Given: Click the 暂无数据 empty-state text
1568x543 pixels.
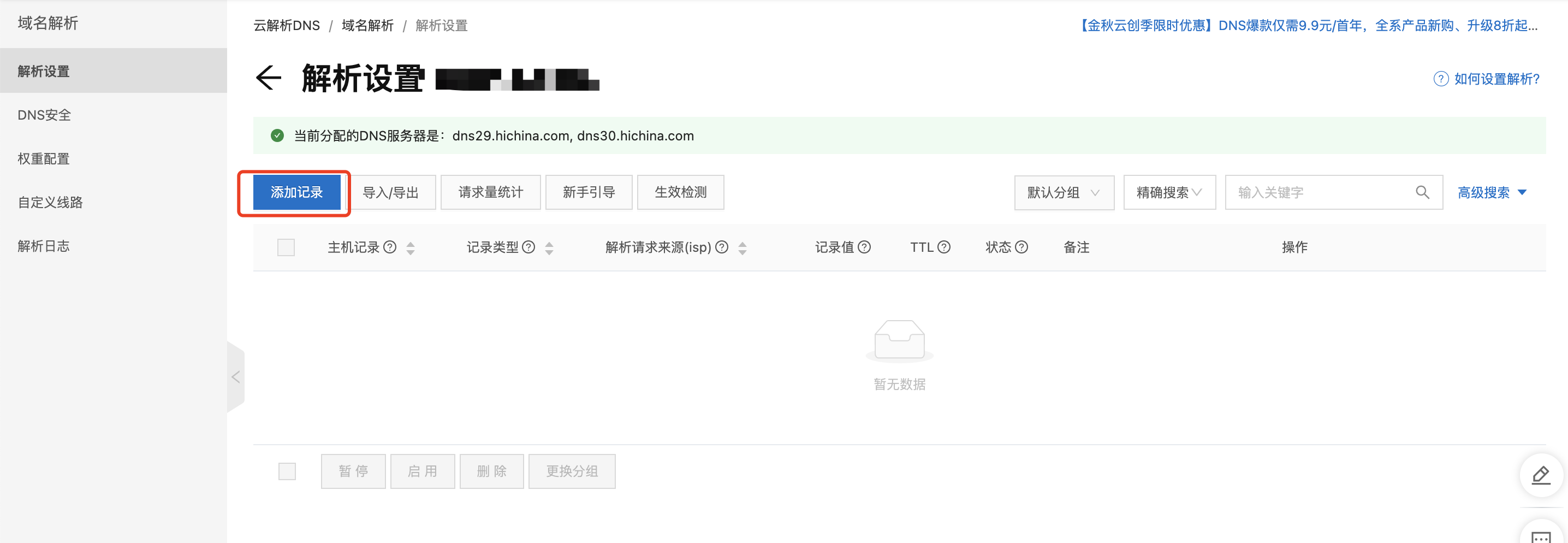Looking at the screenshot, I should pyautogui.click(x=899, y=384).
